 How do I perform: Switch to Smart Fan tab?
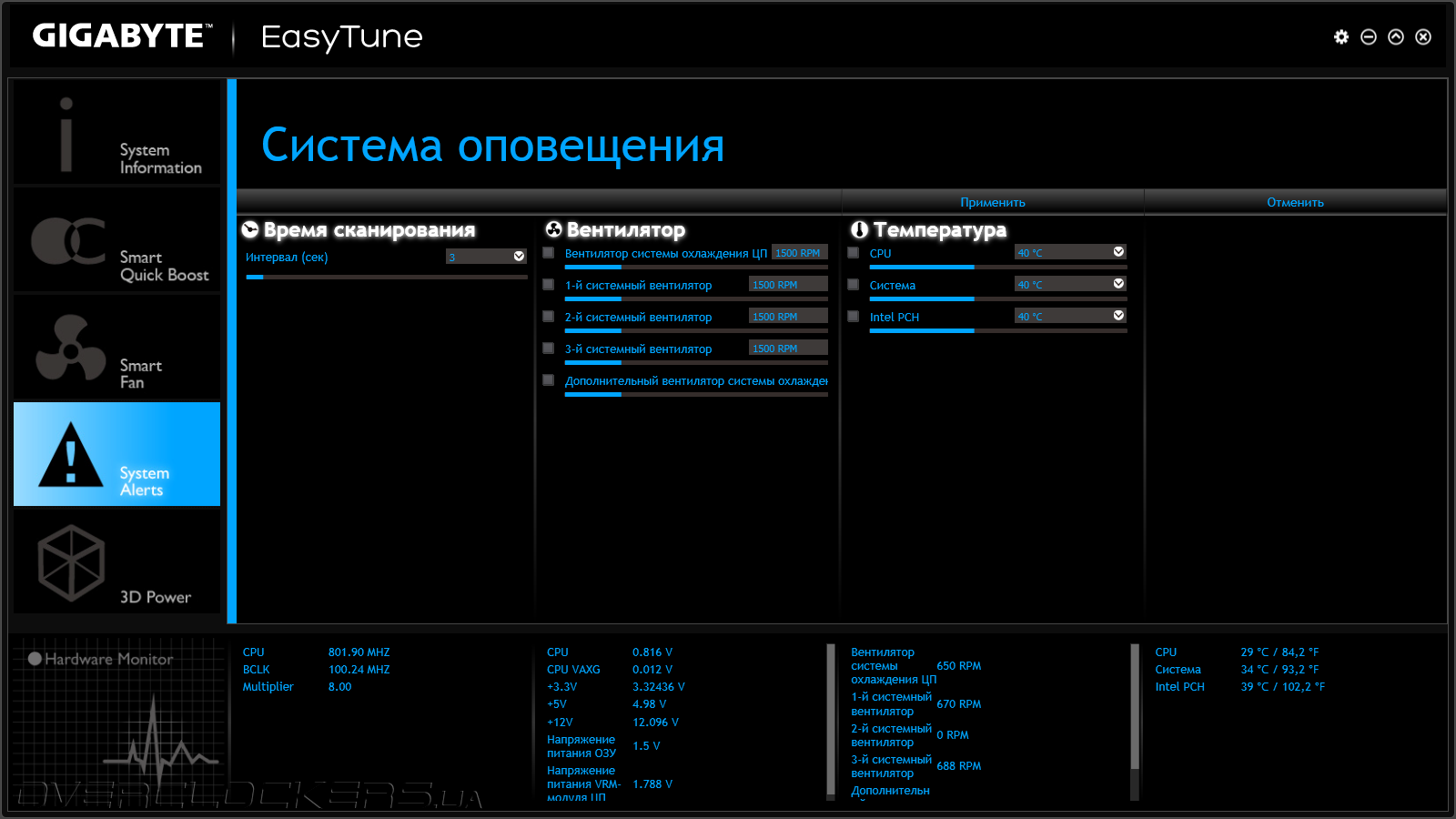[x=117, y=348]
